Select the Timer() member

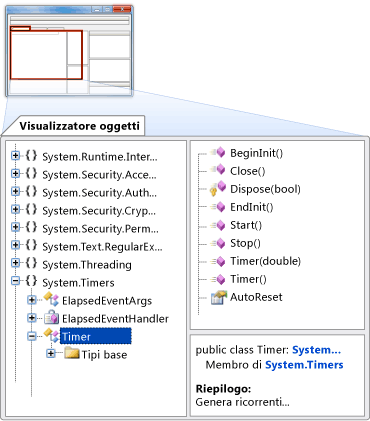click(248, 279)
